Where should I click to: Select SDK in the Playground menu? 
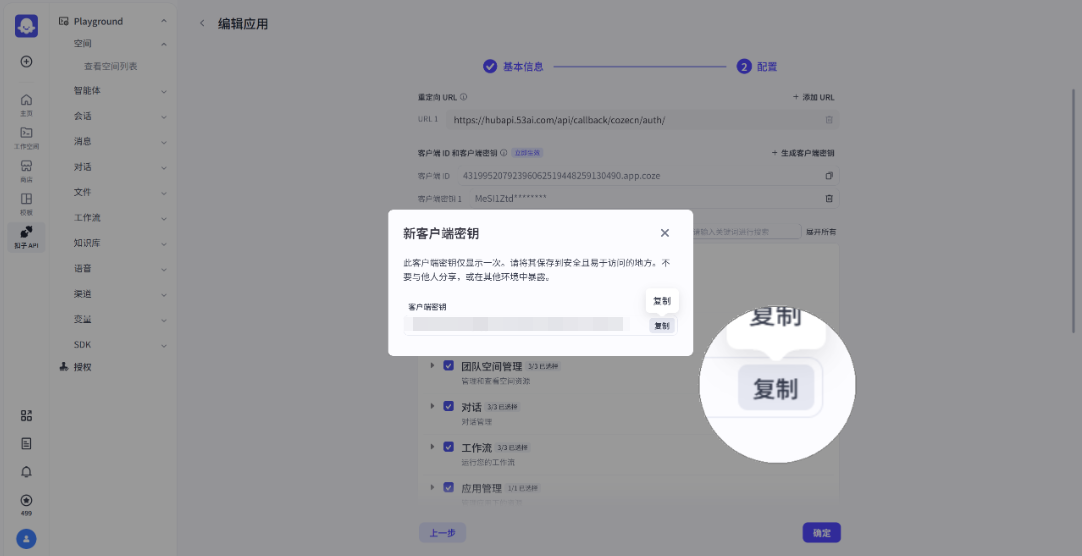[82, 345]
